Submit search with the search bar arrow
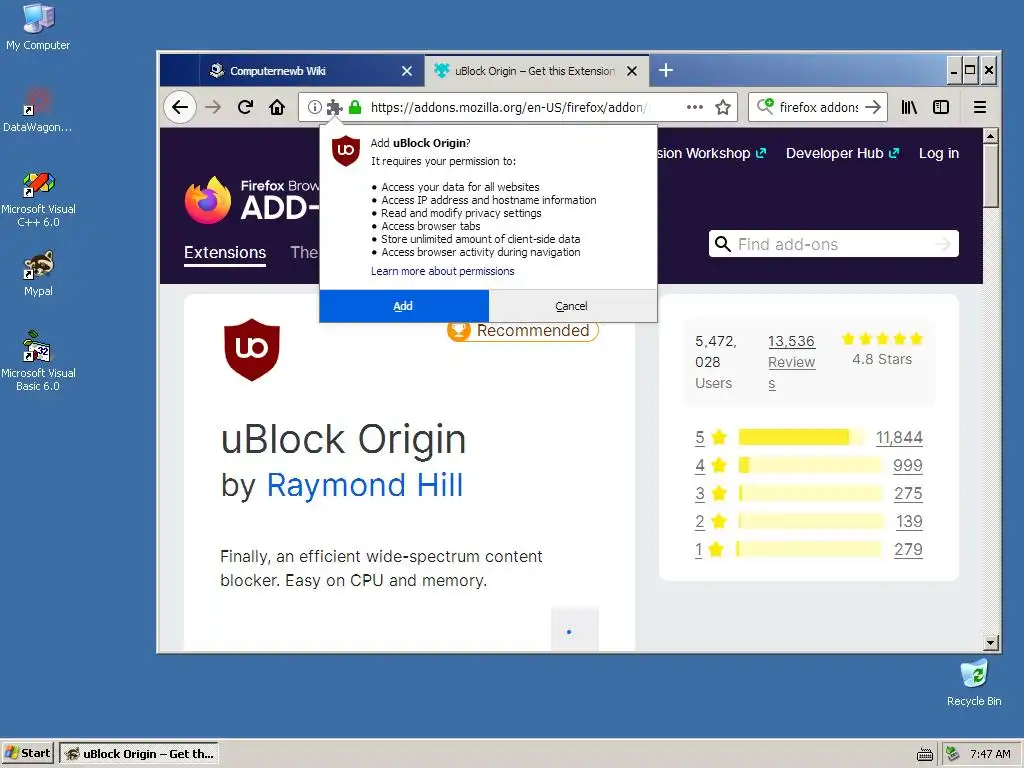The height and width of the screenshot is (768, 1024). click(873, 107)
